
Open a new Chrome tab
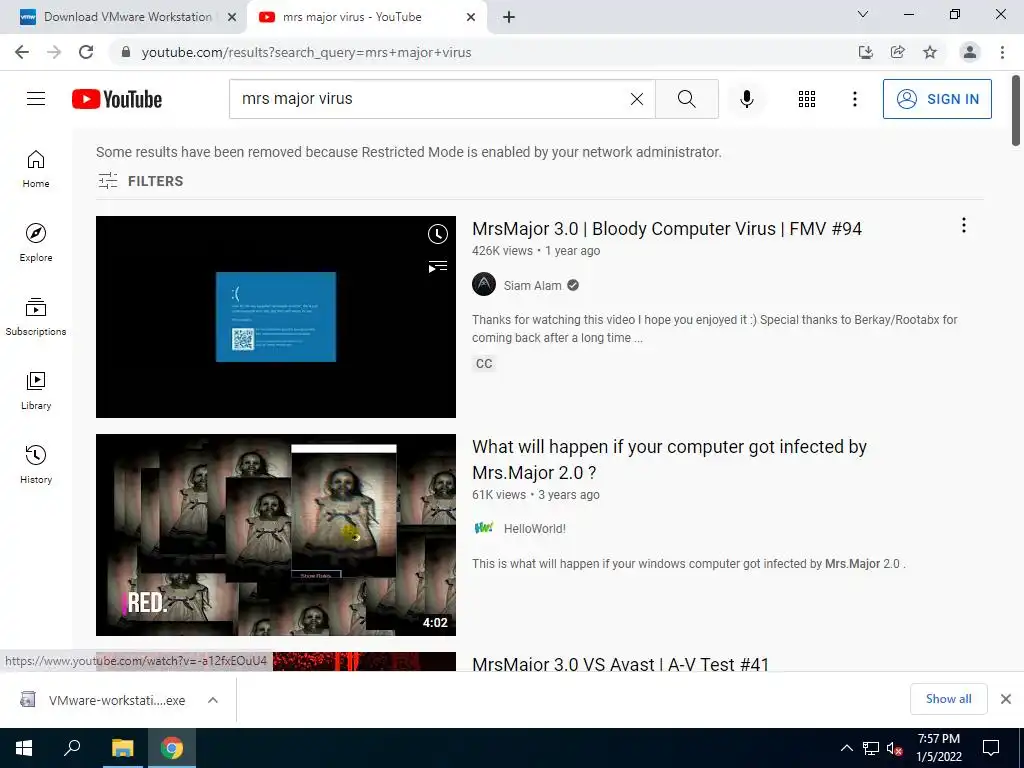pyautogui.click(x=509, y=18)
